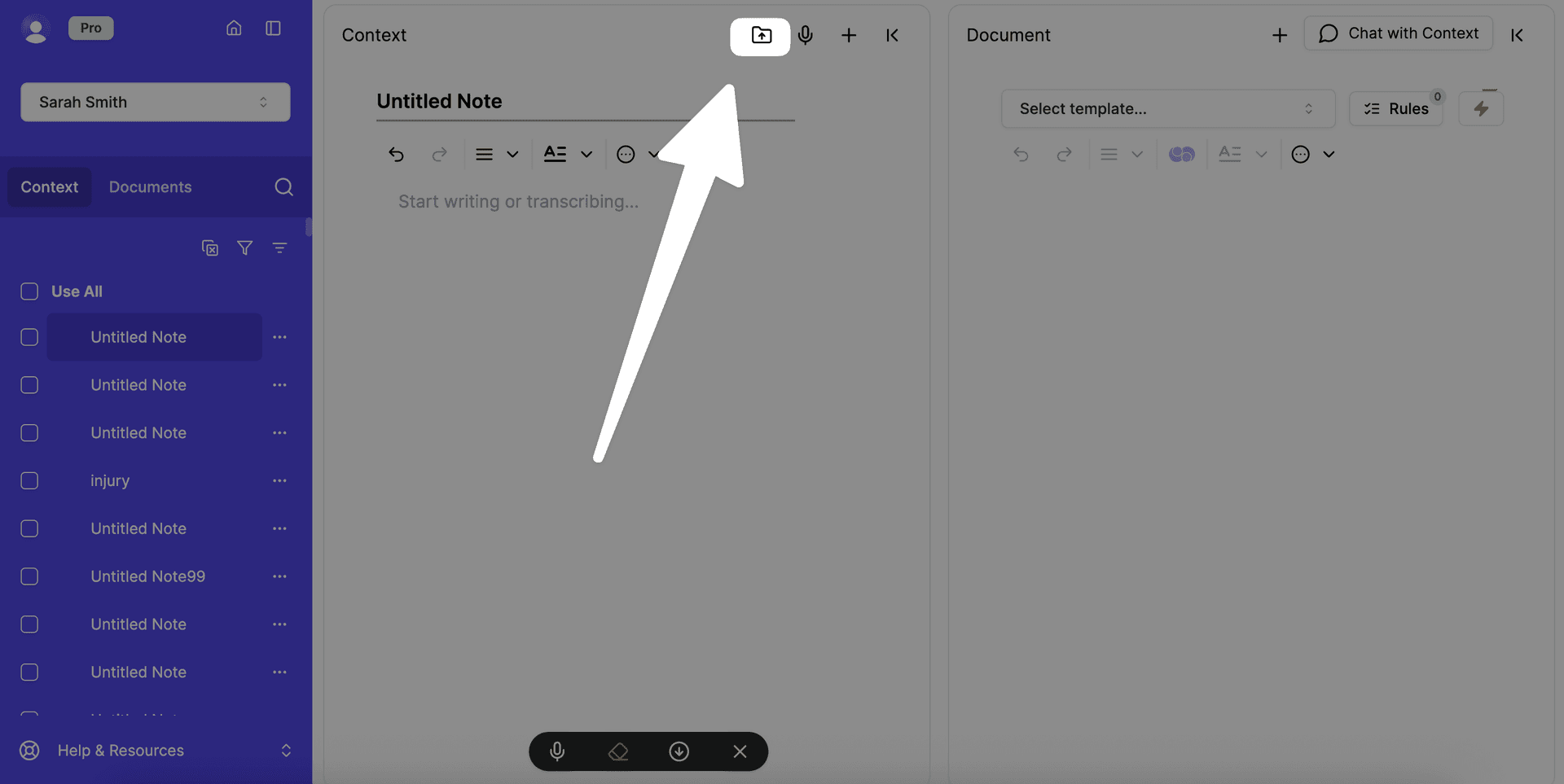This screenshot has height=784, width=1564.
Task: Check the checkbox beside Untitled Note99
Action: coord(29,576)
